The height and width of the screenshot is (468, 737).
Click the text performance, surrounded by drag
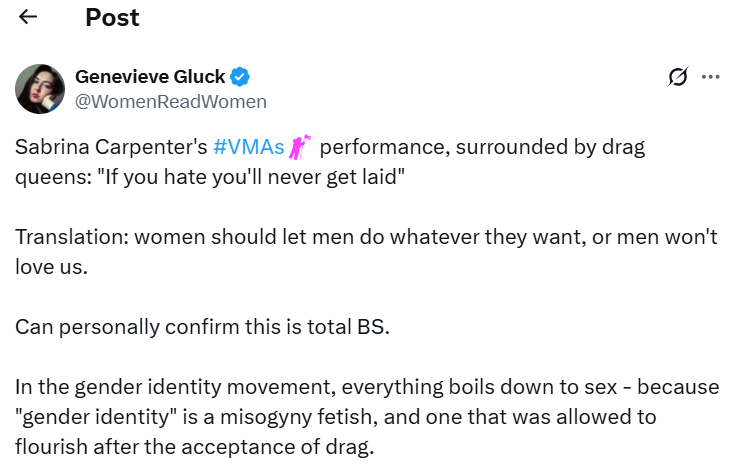[x=482, y=148]
